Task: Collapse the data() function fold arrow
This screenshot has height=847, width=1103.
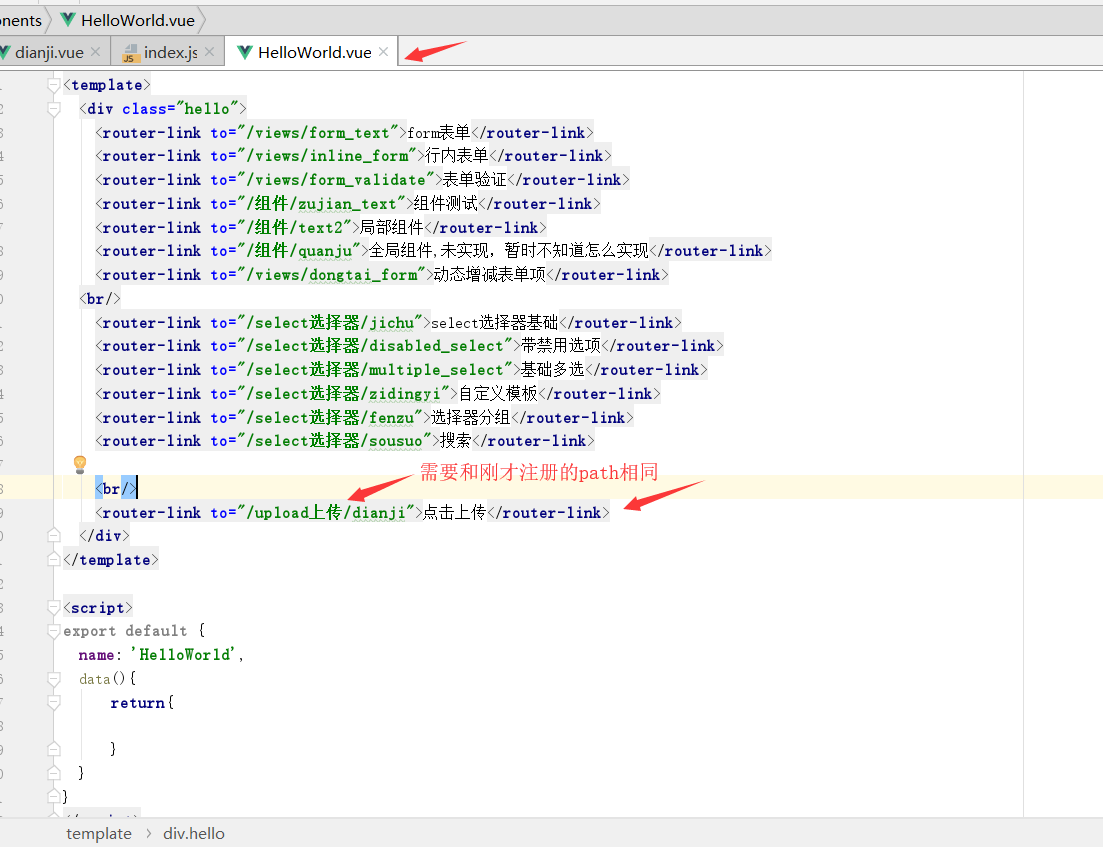Action: click(x=53, y=678)
